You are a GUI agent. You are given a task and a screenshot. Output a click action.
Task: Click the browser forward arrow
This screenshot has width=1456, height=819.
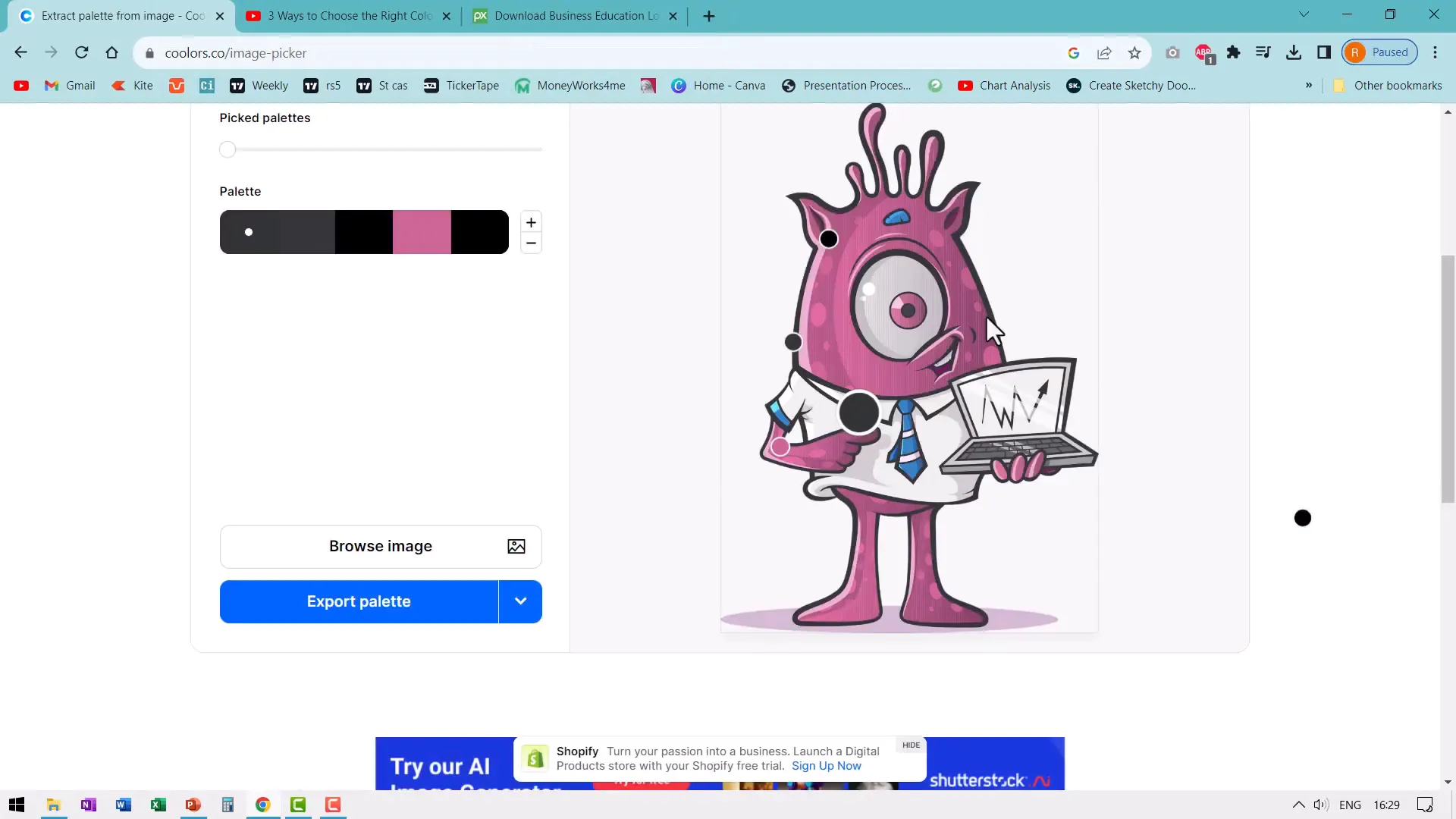[x=51, y=52]
